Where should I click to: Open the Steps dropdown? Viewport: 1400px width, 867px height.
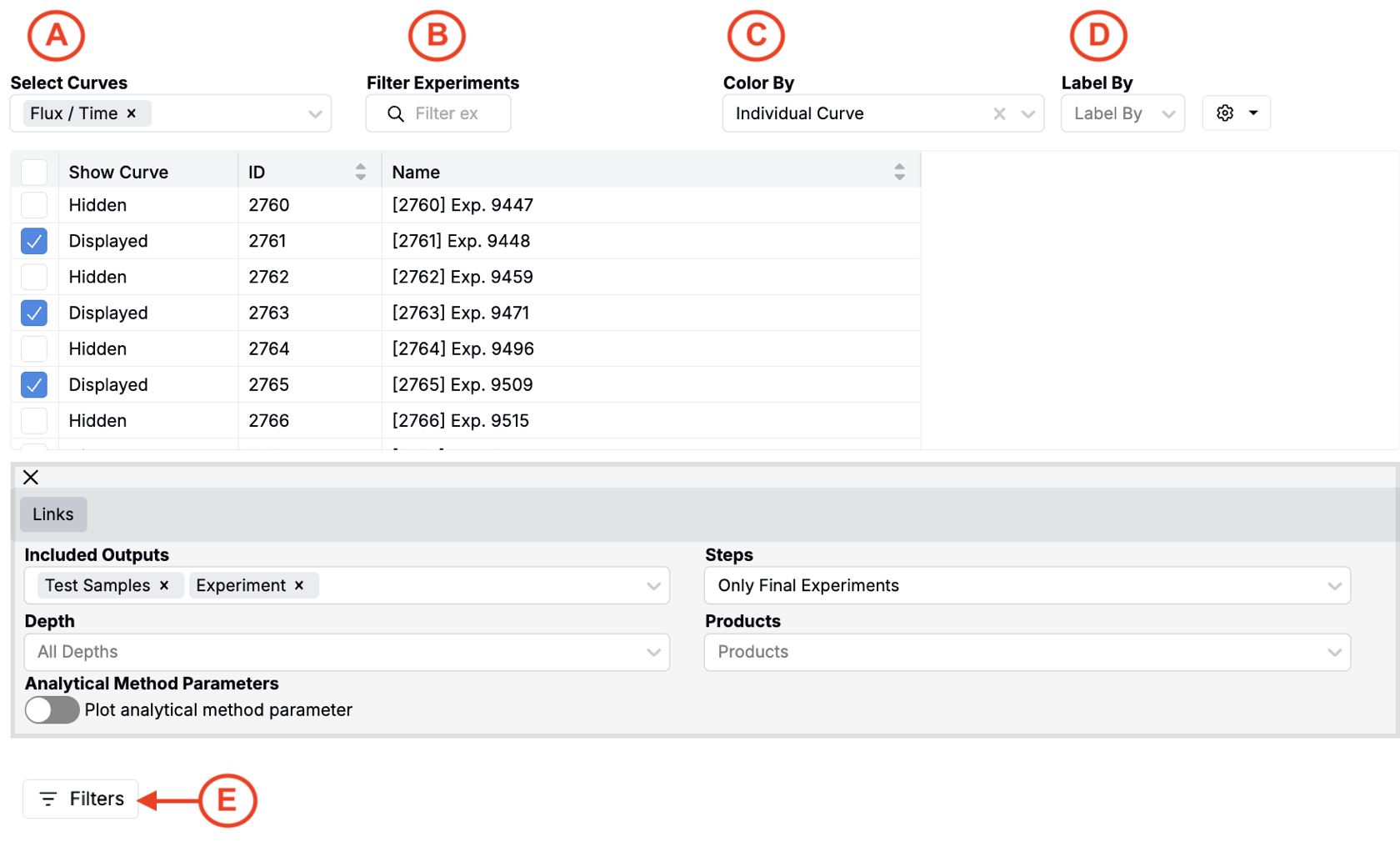coord(1027,585)
